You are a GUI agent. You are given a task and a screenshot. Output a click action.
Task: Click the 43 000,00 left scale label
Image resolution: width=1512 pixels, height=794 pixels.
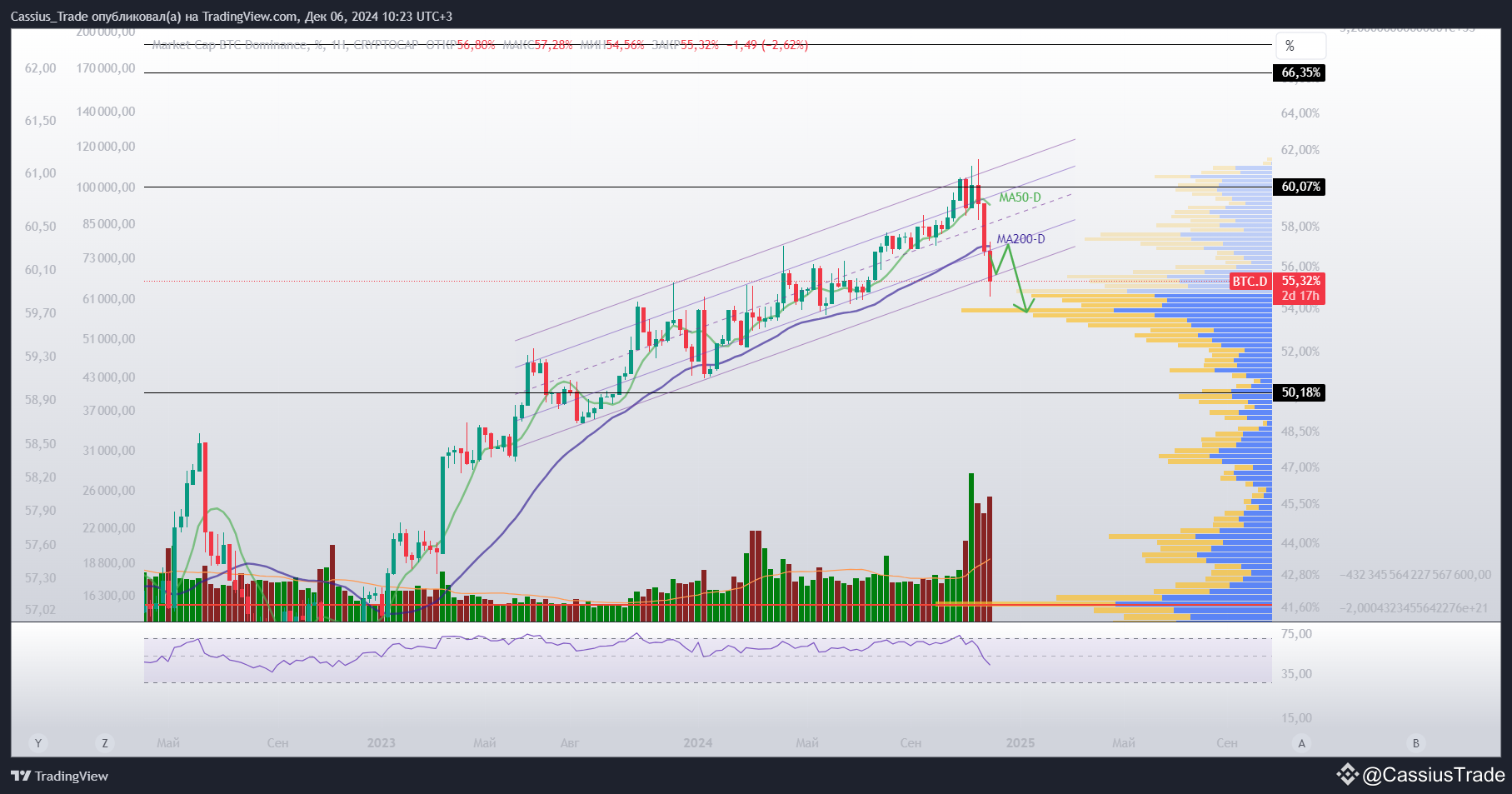[109, 377]
